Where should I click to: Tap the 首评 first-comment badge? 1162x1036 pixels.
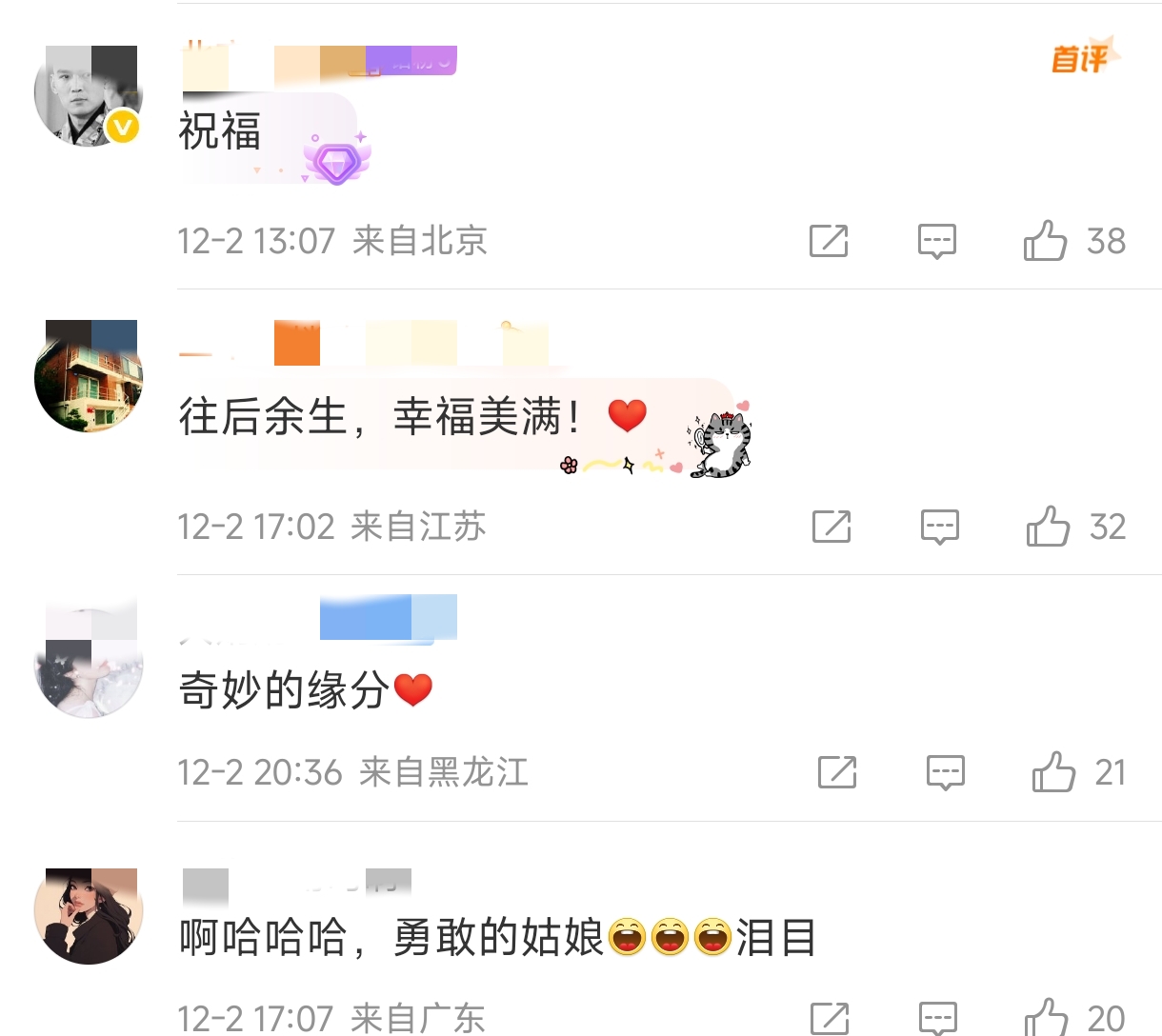1084,57
